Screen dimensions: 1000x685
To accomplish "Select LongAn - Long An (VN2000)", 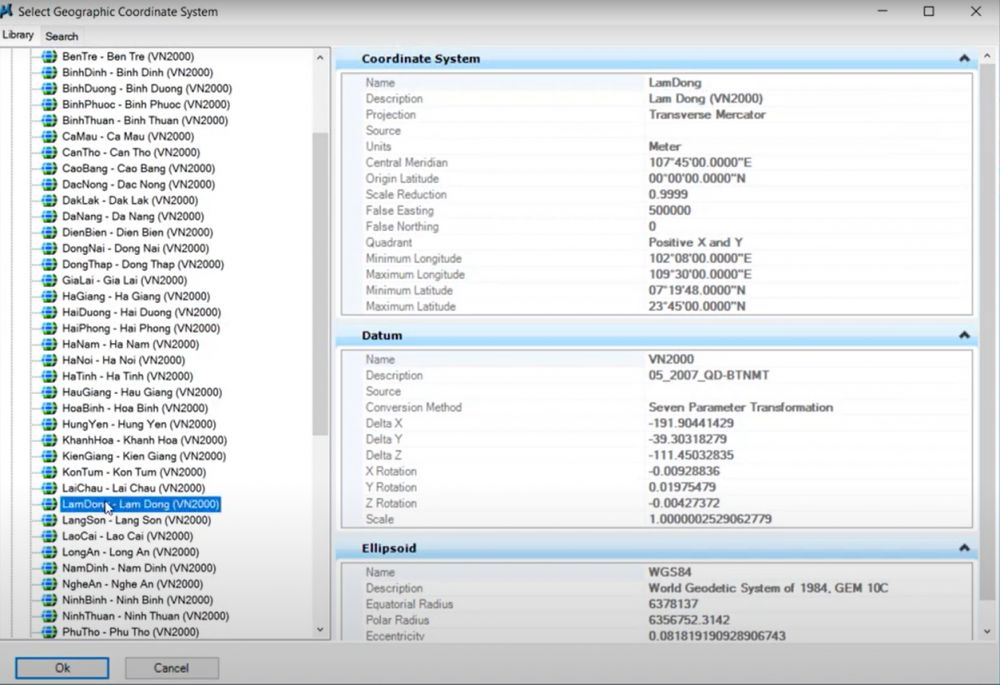I will point(130,552).
